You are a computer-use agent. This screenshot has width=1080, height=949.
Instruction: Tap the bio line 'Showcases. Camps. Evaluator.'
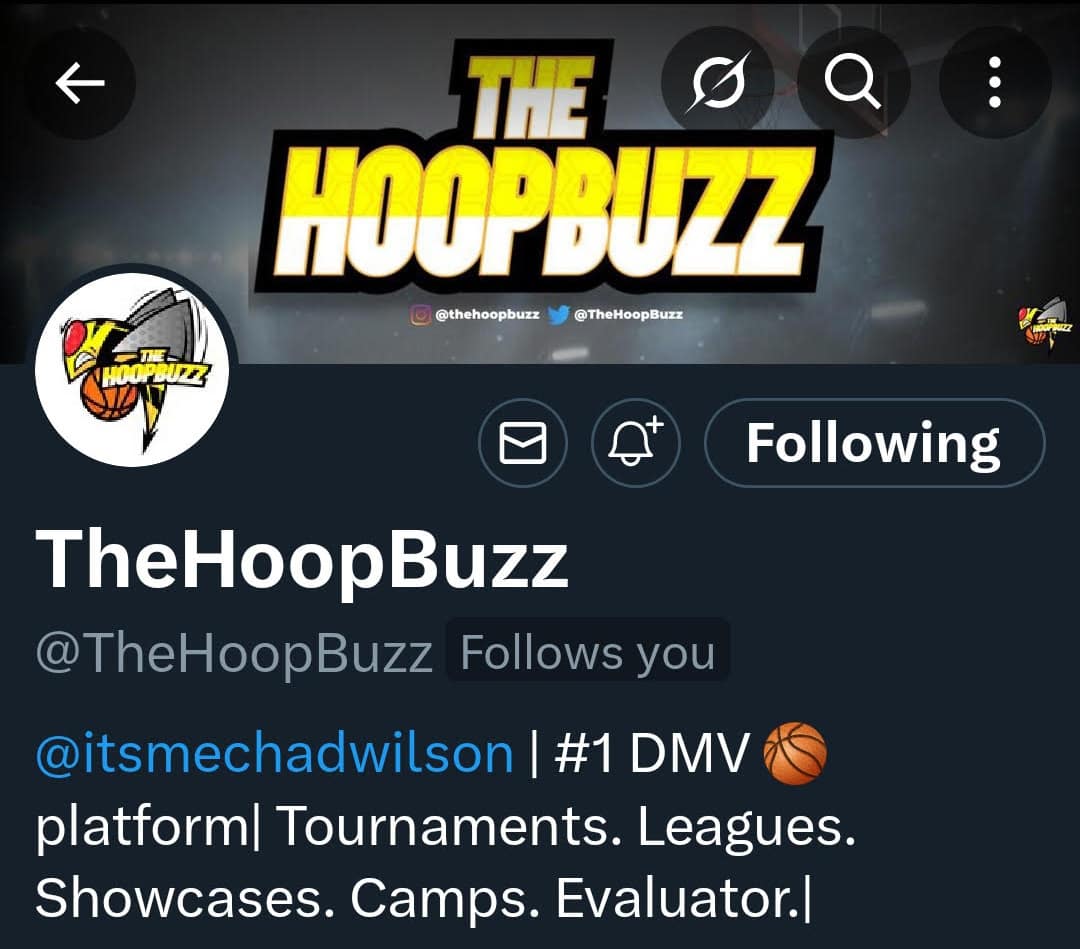coord(423,898)
